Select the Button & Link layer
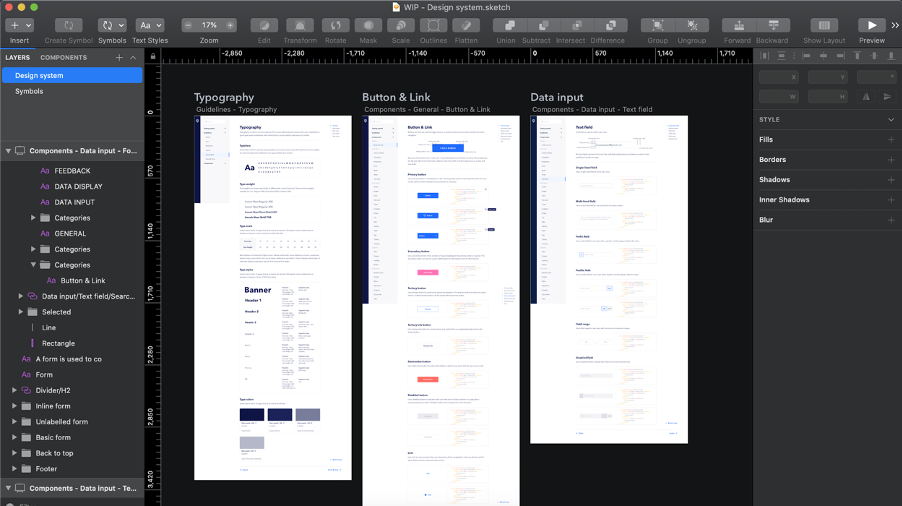Viewport: 902px width, 506px height. point(82,281)
